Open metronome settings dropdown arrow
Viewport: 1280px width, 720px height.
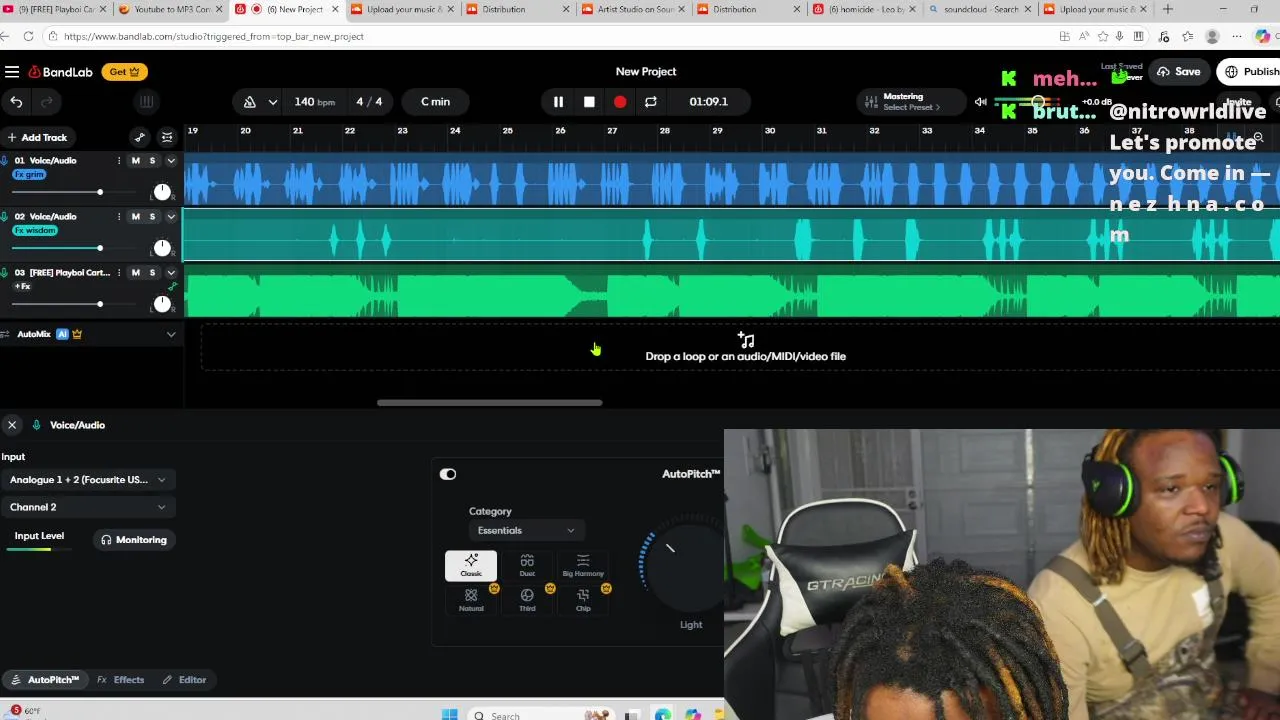click(272, 102)
